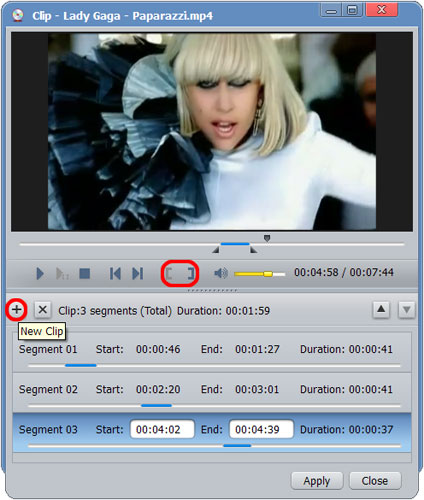Click the total Duration 00:01:59 text
This screenshot has width=424, height=500.
pos(223,311)
